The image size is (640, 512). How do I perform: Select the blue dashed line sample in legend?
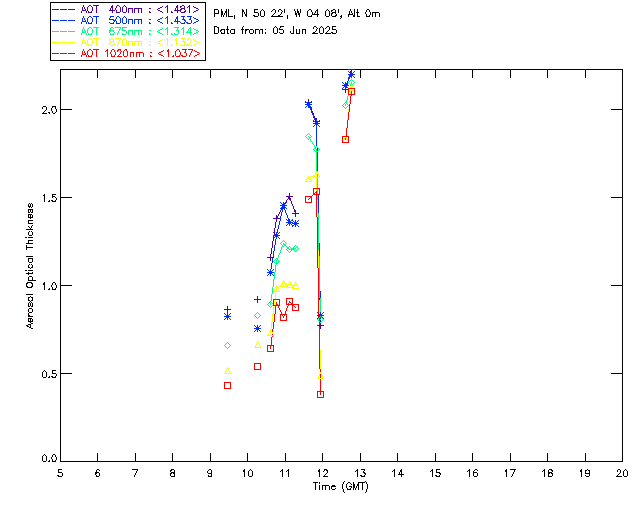[x=64, y=21]
